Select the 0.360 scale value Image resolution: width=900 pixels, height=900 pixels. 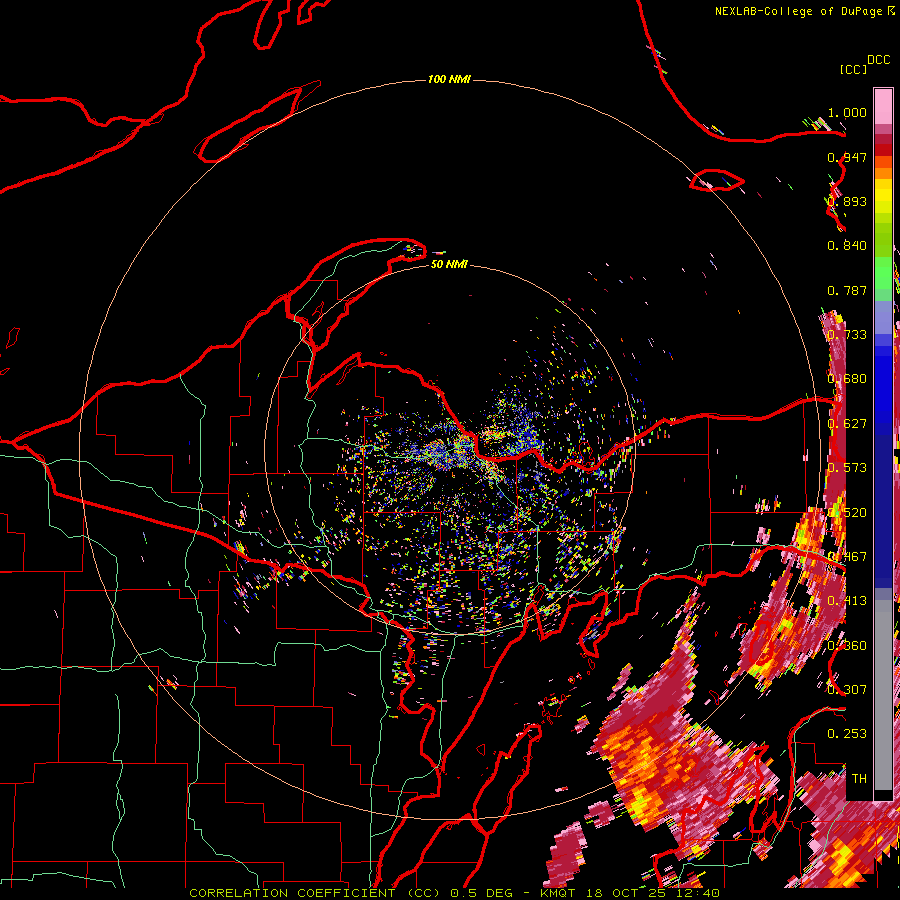point(847,646)
